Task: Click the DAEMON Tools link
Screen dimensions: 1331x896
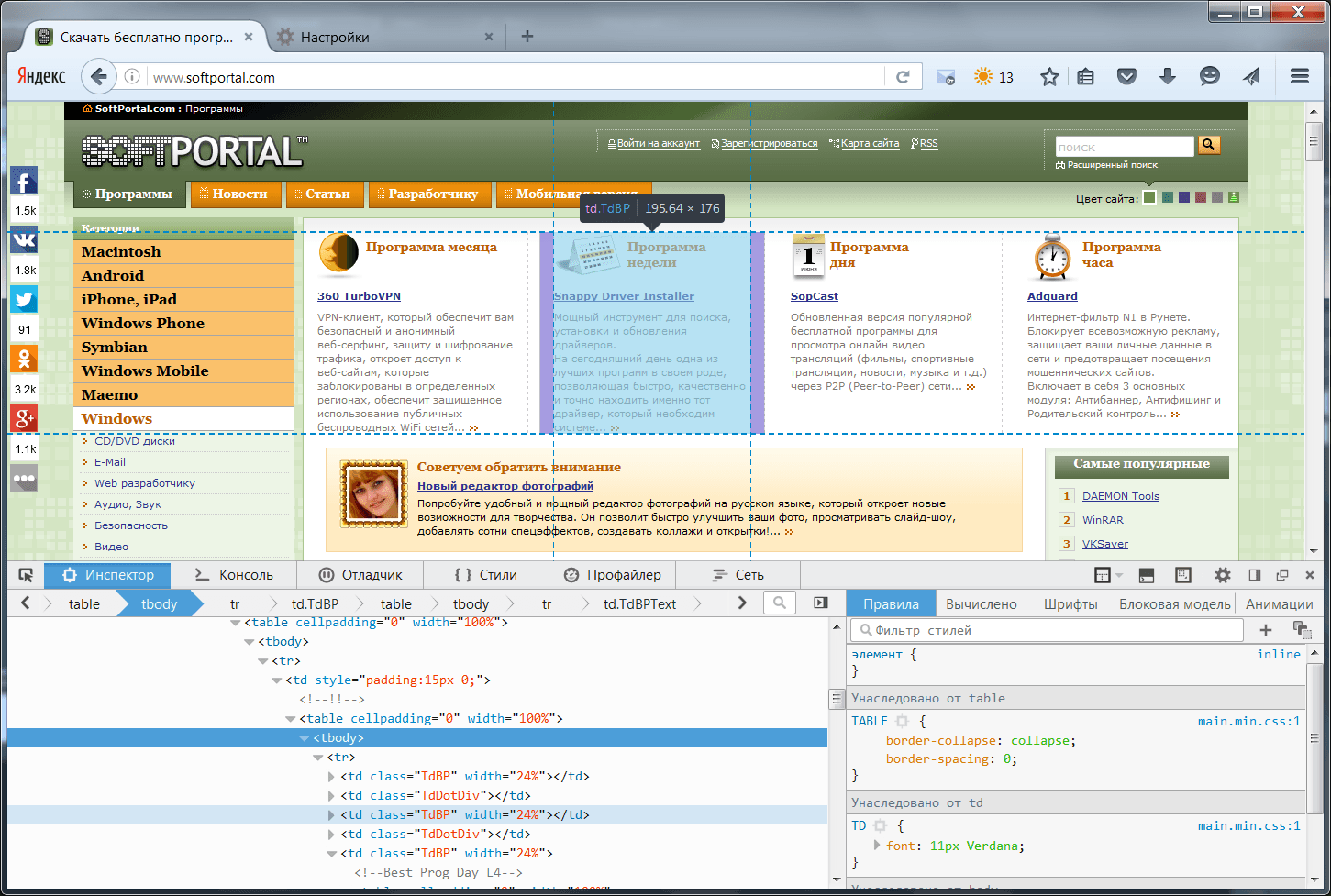Action: 1120,496
